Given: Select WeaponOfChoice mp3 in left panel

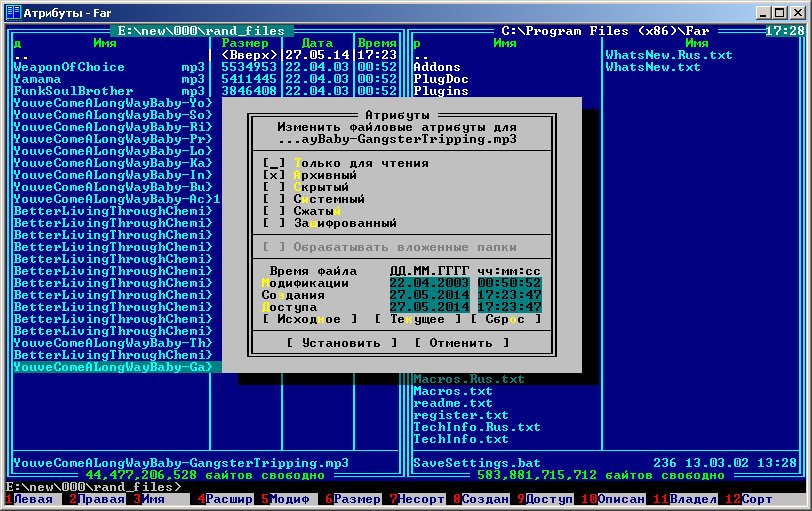Looking at the screenshot, I should pyautogui.click(x=69, y=67).
